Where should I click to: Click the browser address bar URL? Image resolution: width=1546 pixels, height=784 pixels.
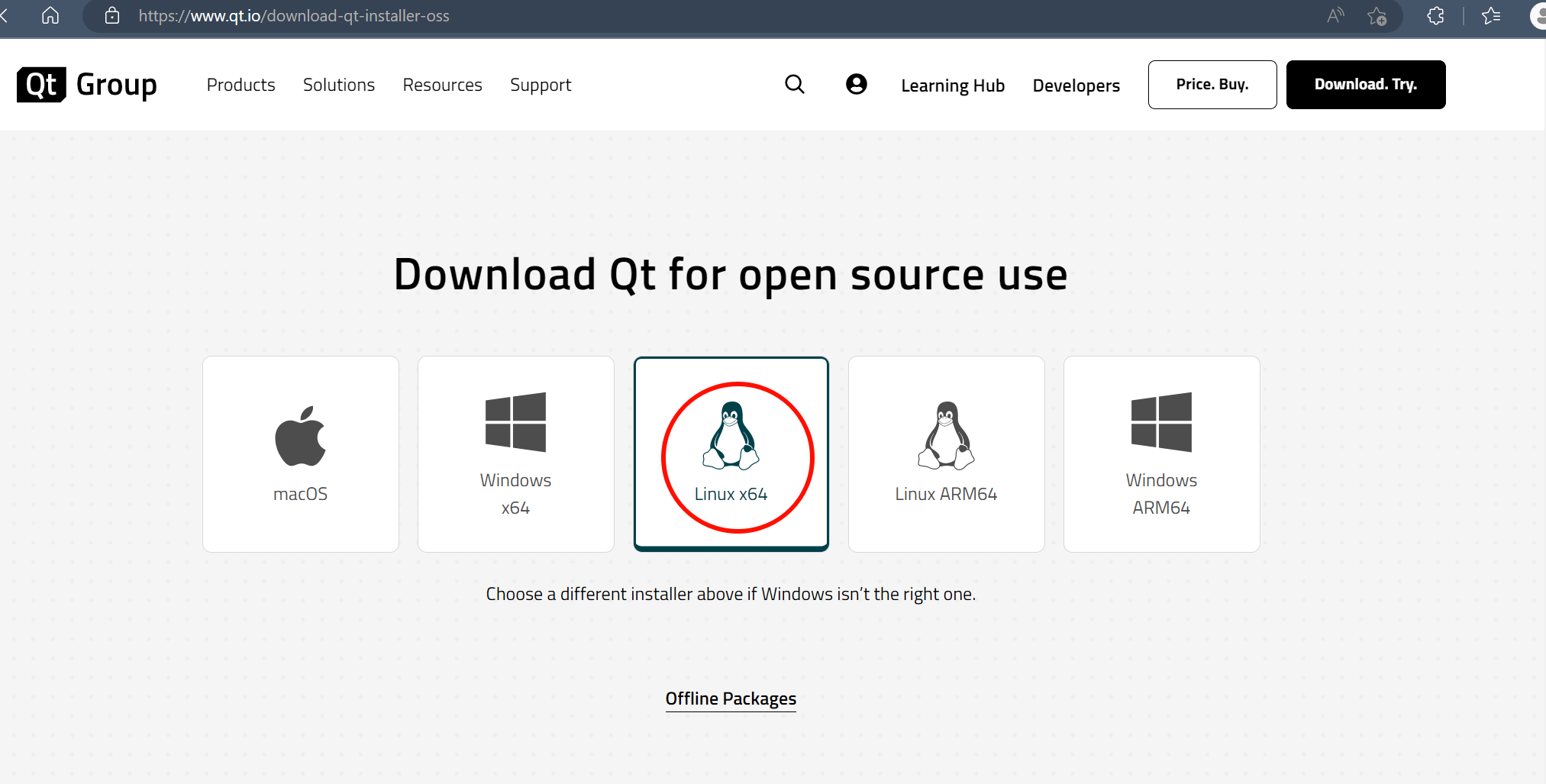point(294,16)
